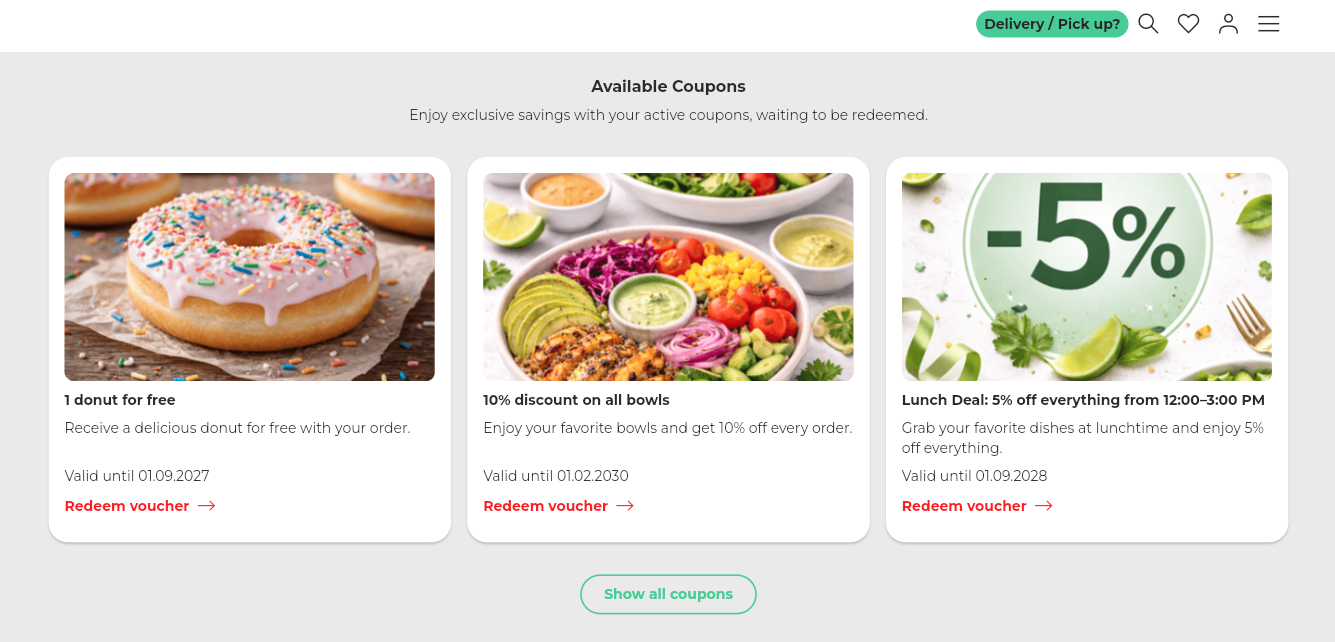This screenshot has height=642, width=1335.
Task: Click the -5% lunch deal image
Action: [x=1086, y=277]
